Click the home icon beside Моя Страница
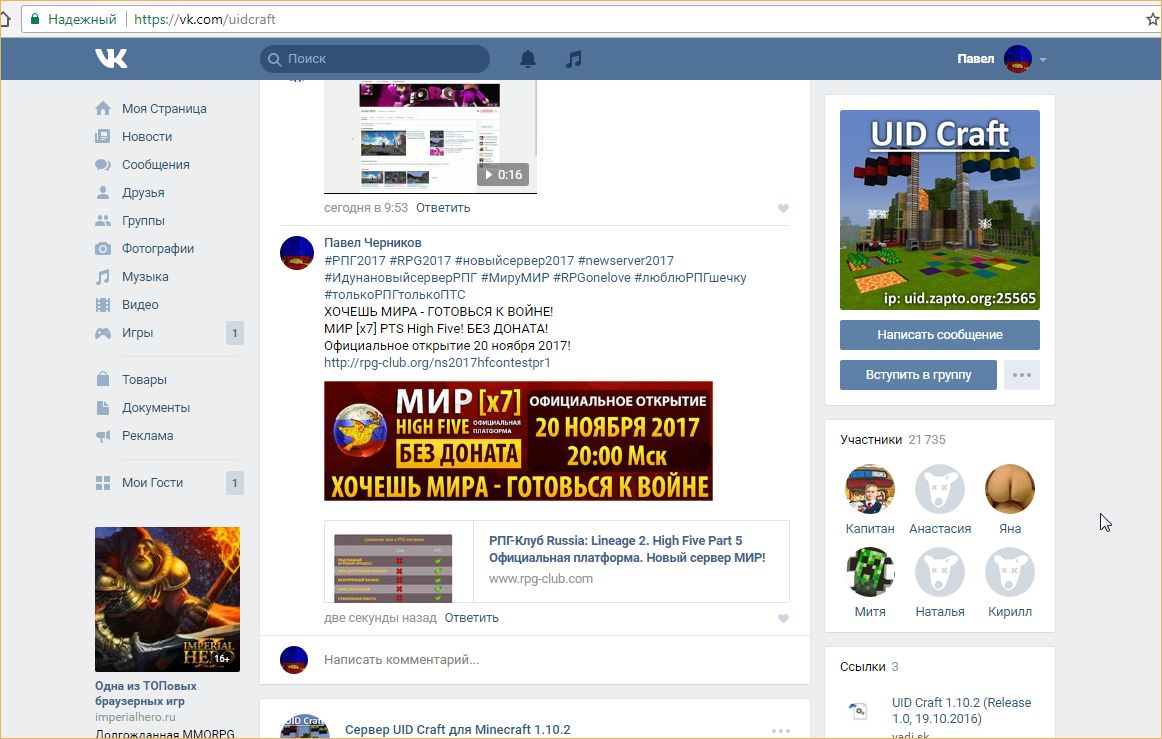Viewport: 1162px width, 739px height. click(103, 108)
